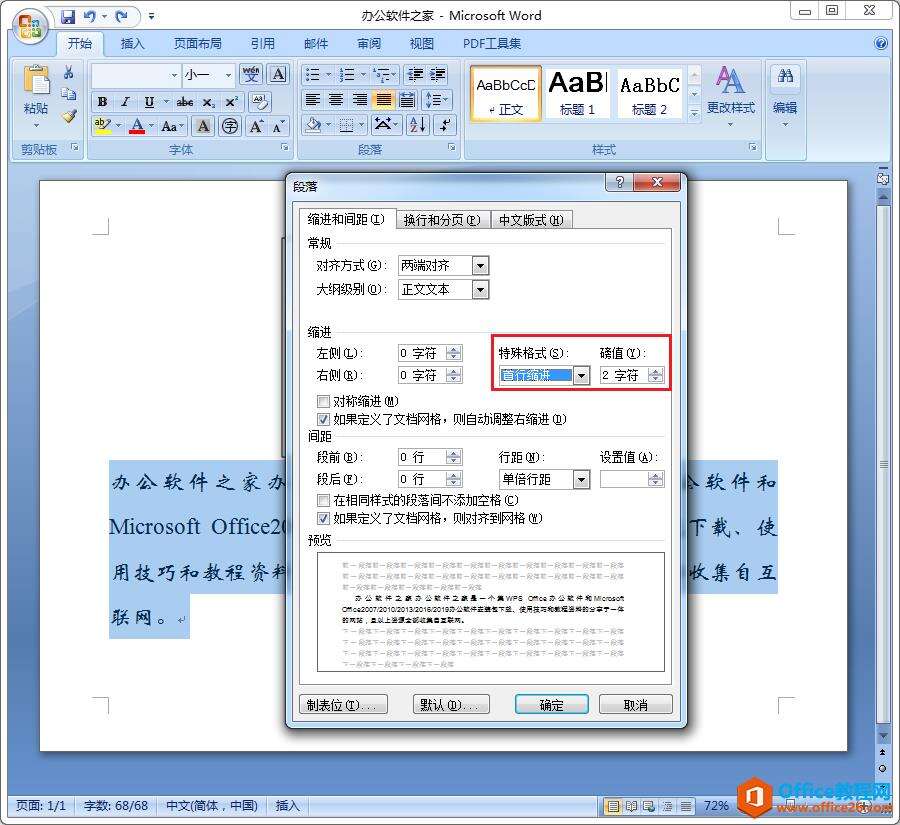Screen dimensions: 900x825
Task: Open the font size dropdown showing 小一
Action: (228, 75)
